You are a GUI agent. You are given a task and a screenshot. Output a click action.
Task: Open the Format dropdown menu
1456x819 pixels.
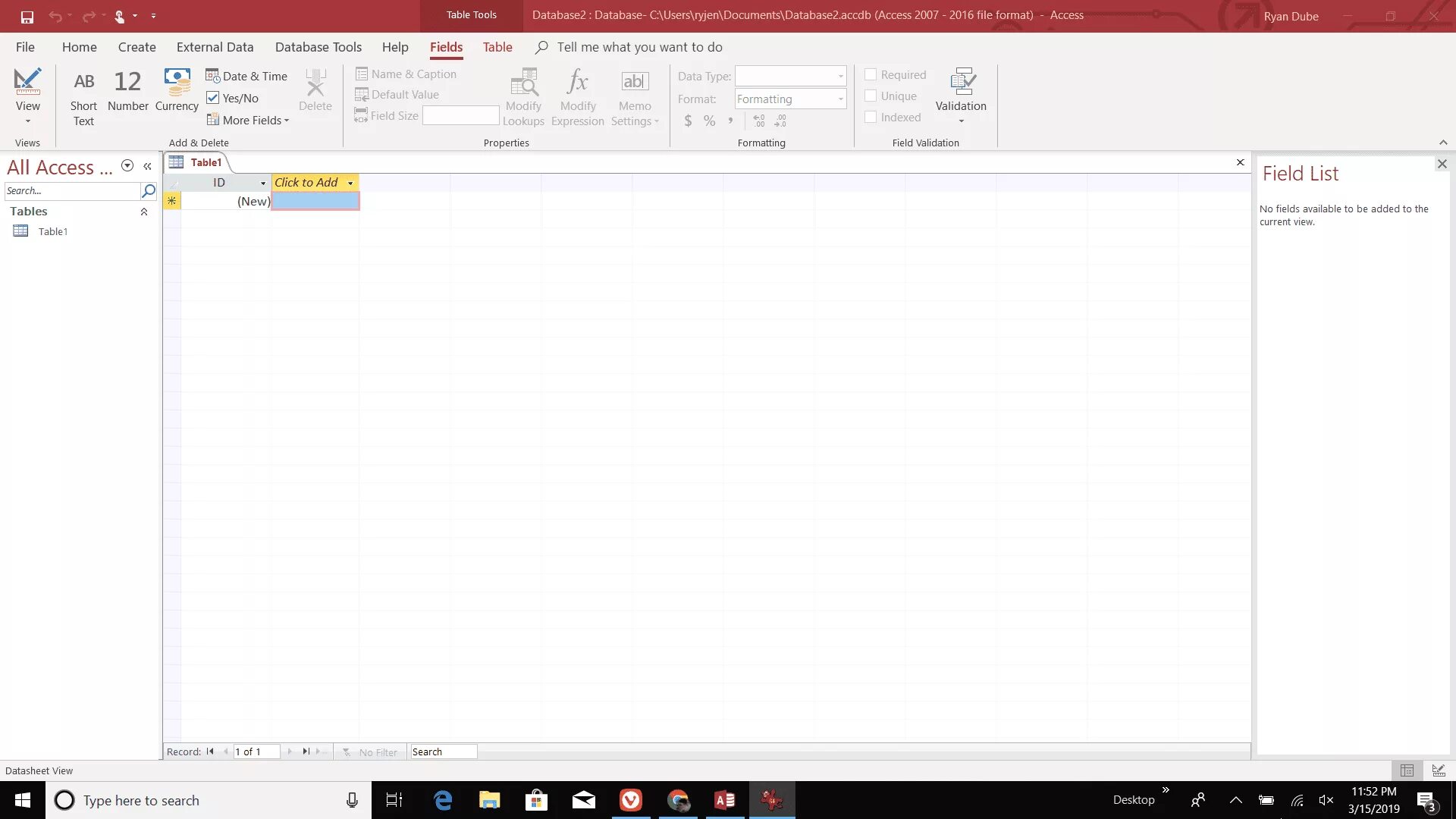click(x=839, y=98)
